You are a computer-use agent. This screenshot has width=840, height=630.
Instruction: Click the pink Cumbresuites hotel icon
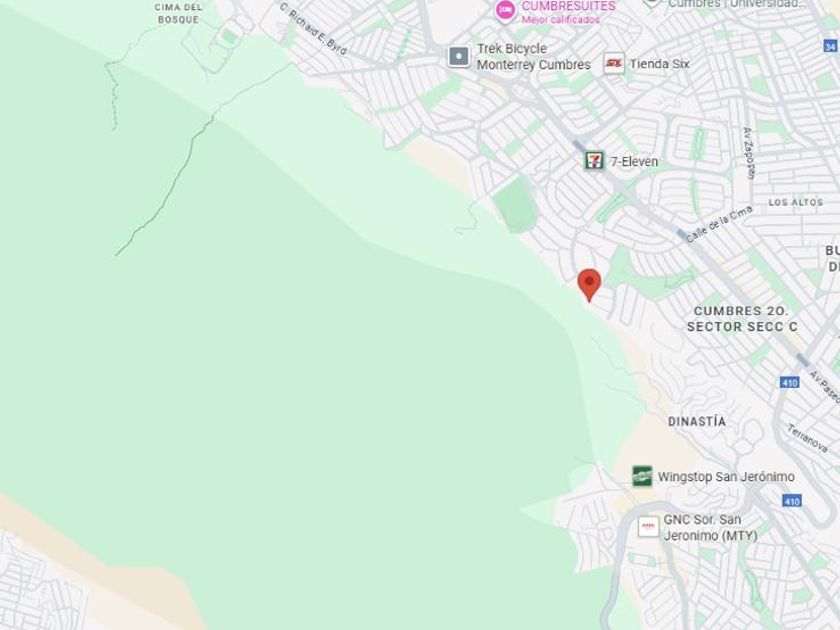505,10
